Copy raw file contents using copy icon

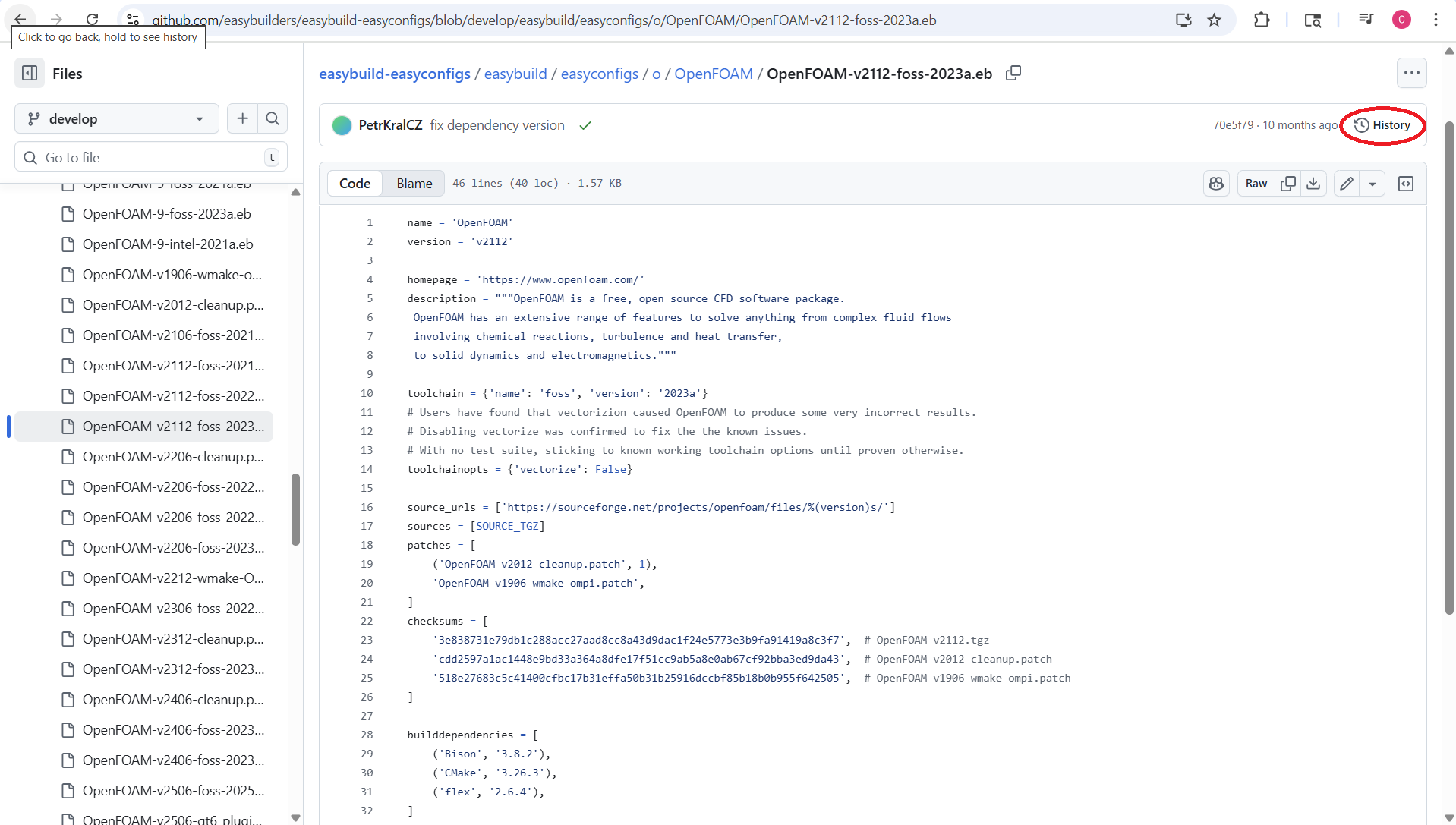coord(1288,183)
